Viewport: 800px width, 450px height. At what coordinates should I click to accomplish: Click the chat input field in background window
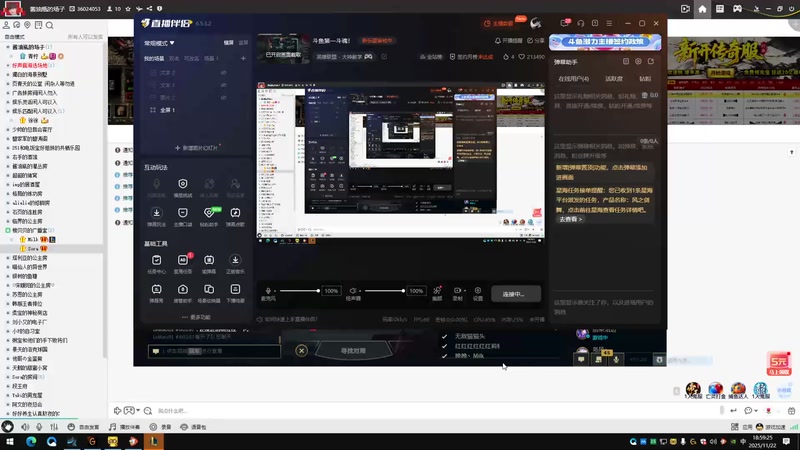point(434,411)
